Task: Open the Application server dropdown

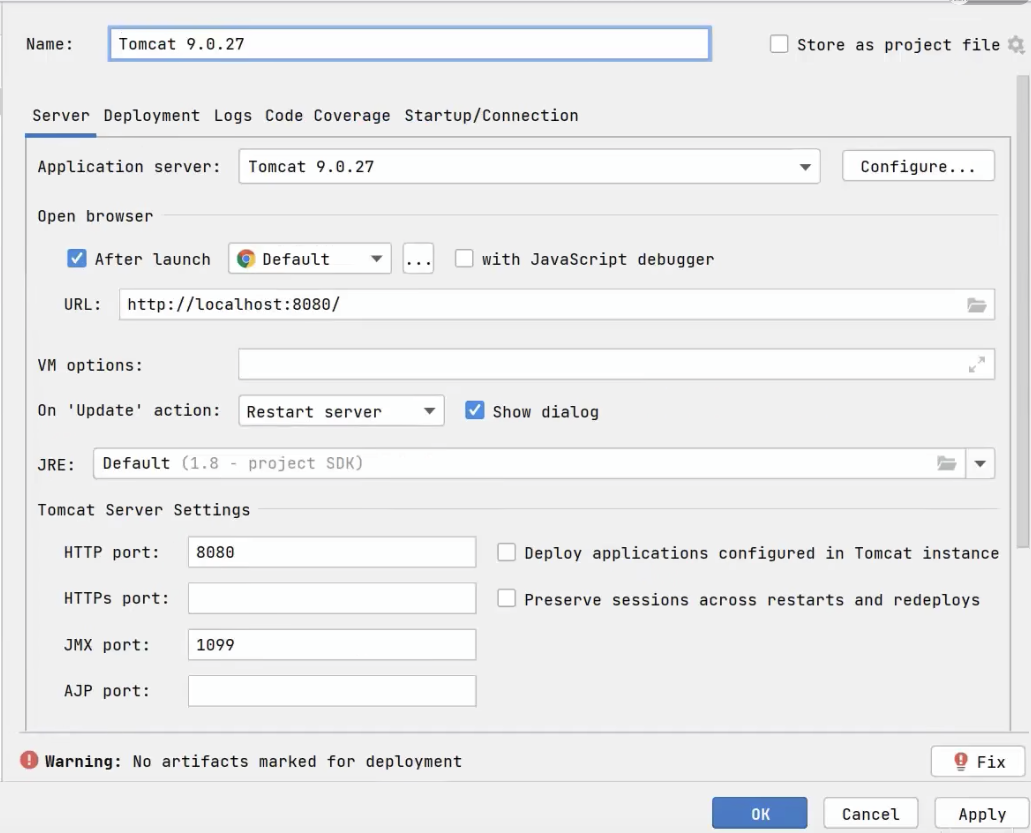Action: pyautogui.click(x=529, y=166)
